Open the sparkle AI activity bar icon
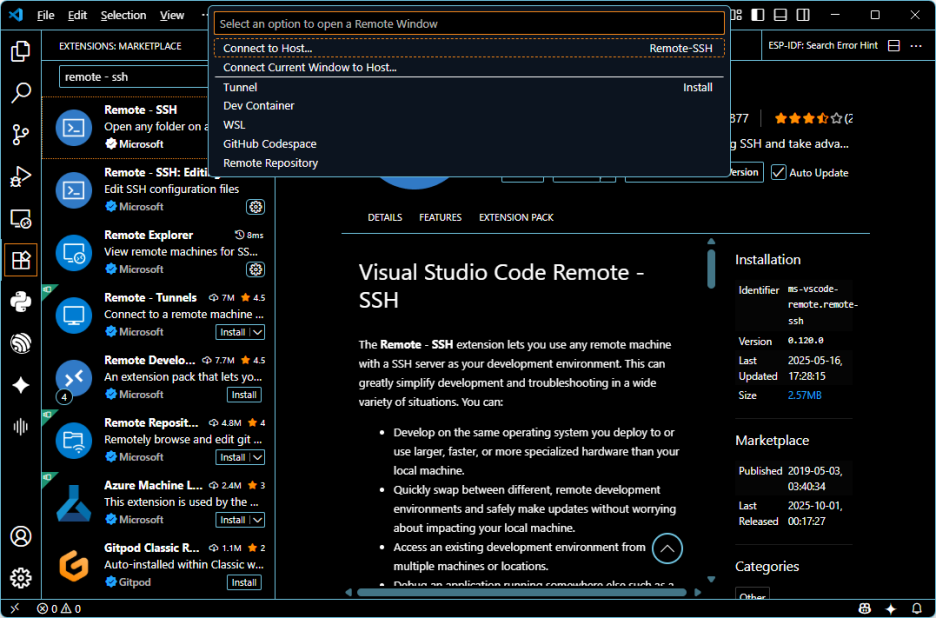This screenshot has width=936, height=618. point(21,385)
